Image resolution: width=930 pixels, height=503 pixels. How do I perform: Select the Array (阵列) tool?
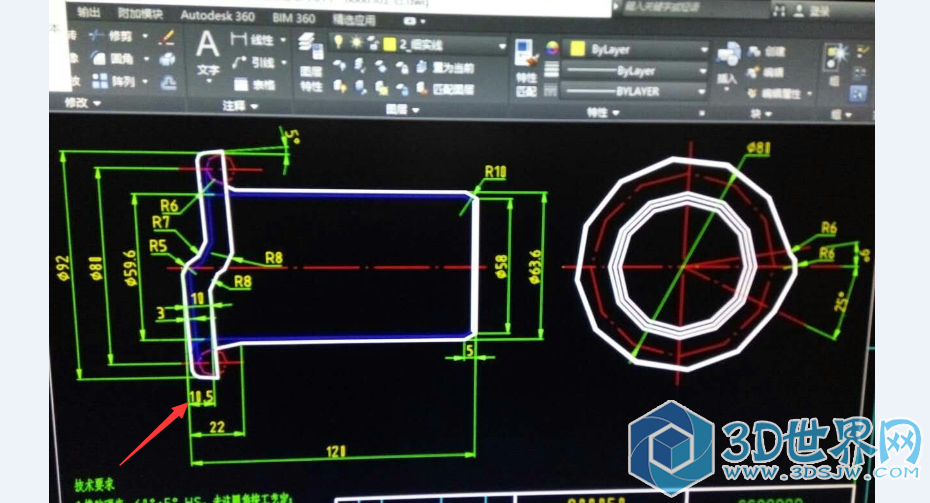(113, 81)
